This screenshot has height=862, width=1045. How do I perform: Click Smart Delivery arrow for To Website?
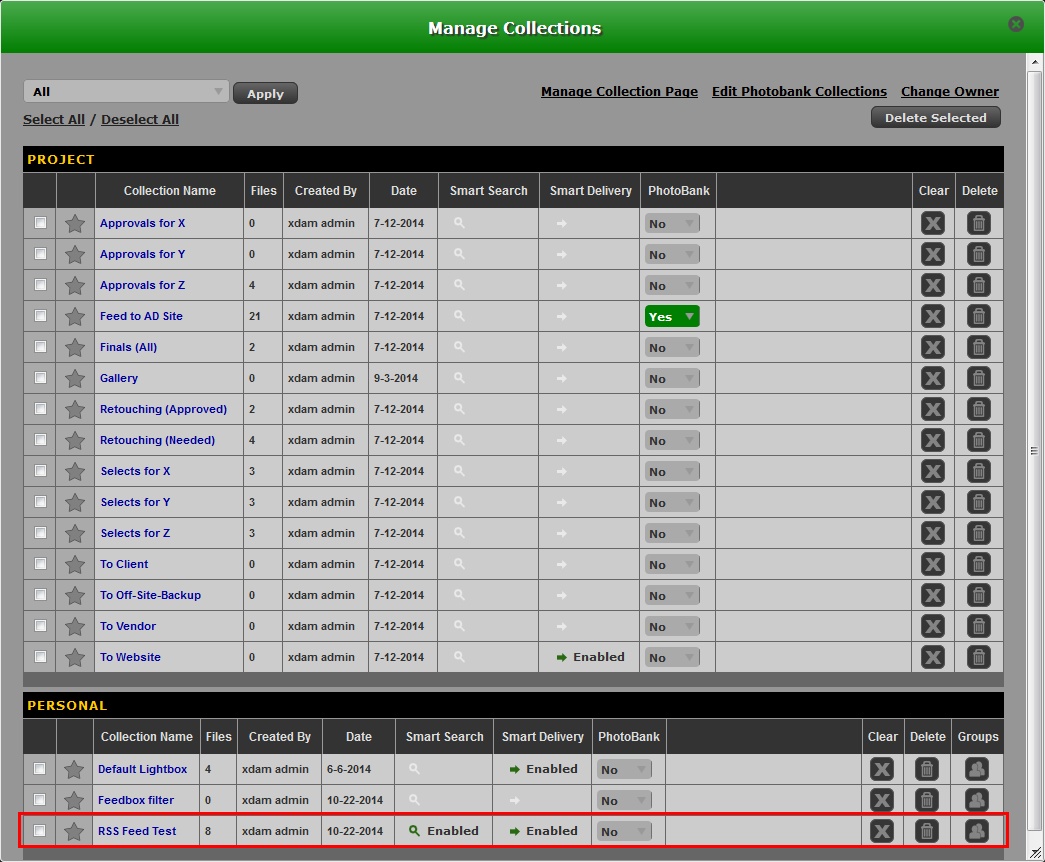562,657
